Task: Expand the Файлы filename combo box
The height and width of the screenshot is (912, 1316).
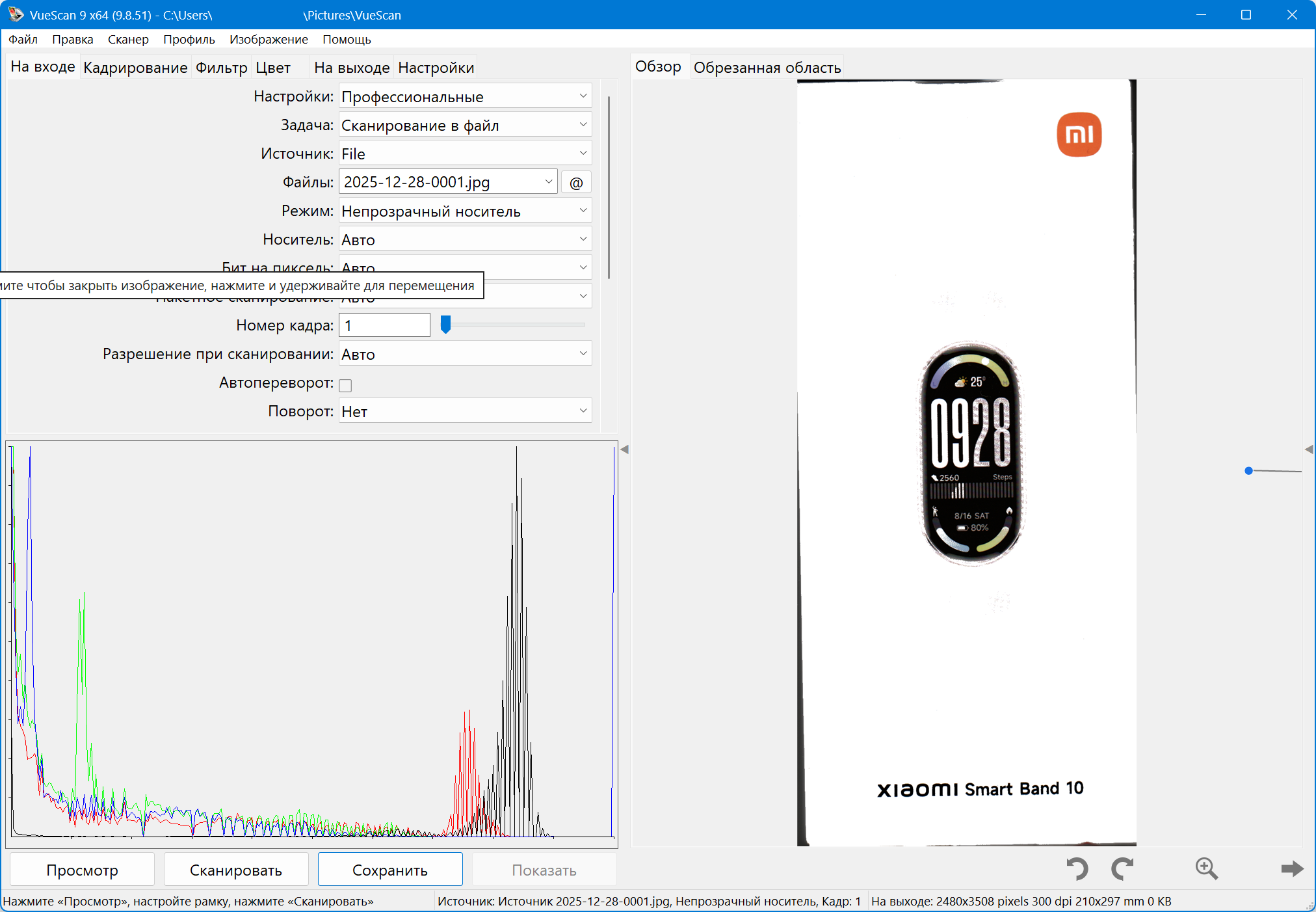Action: (548, 182)
